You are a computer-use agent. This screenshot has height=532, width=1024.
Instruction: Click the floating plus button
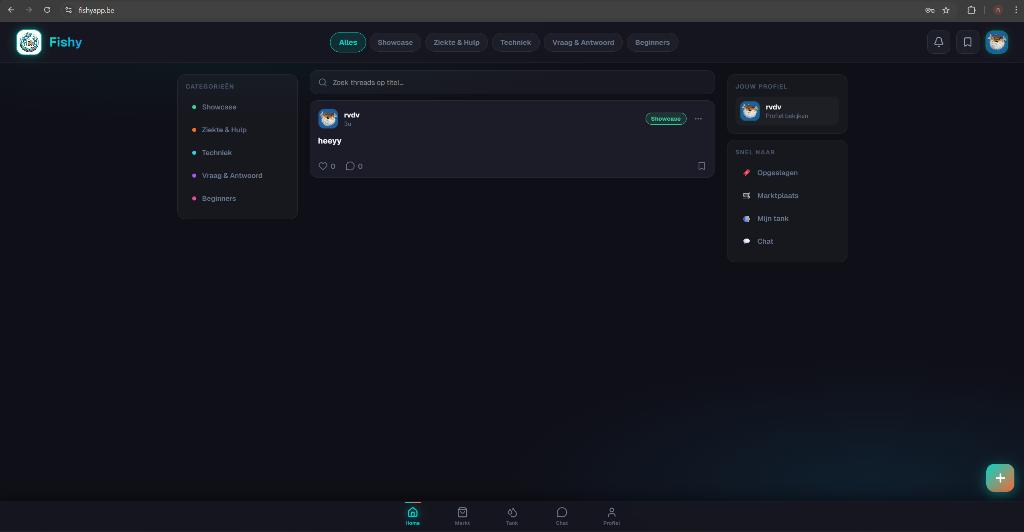tap(999, 478)
